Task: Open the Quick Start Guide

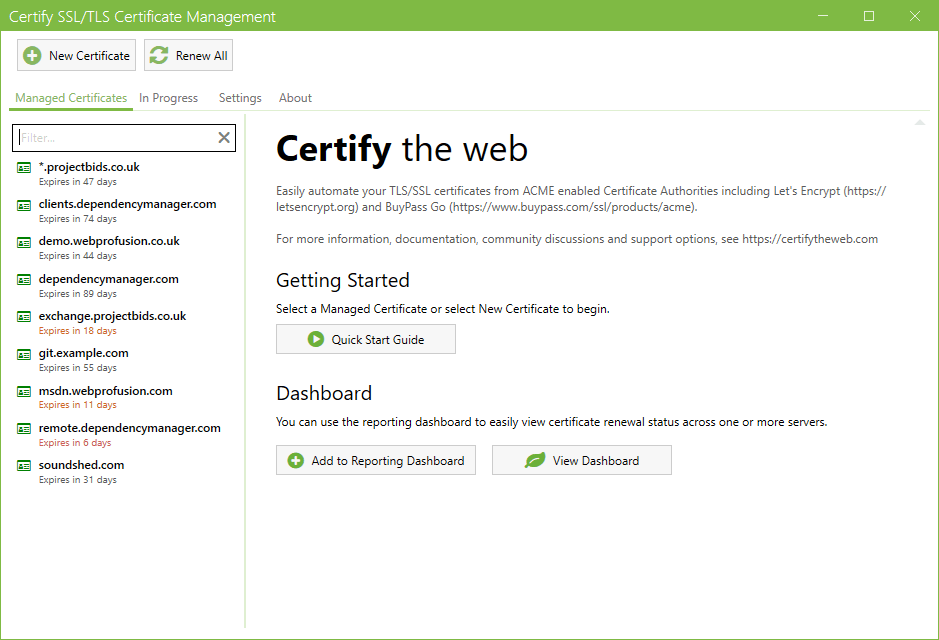Action: click(x=366, y=340)
